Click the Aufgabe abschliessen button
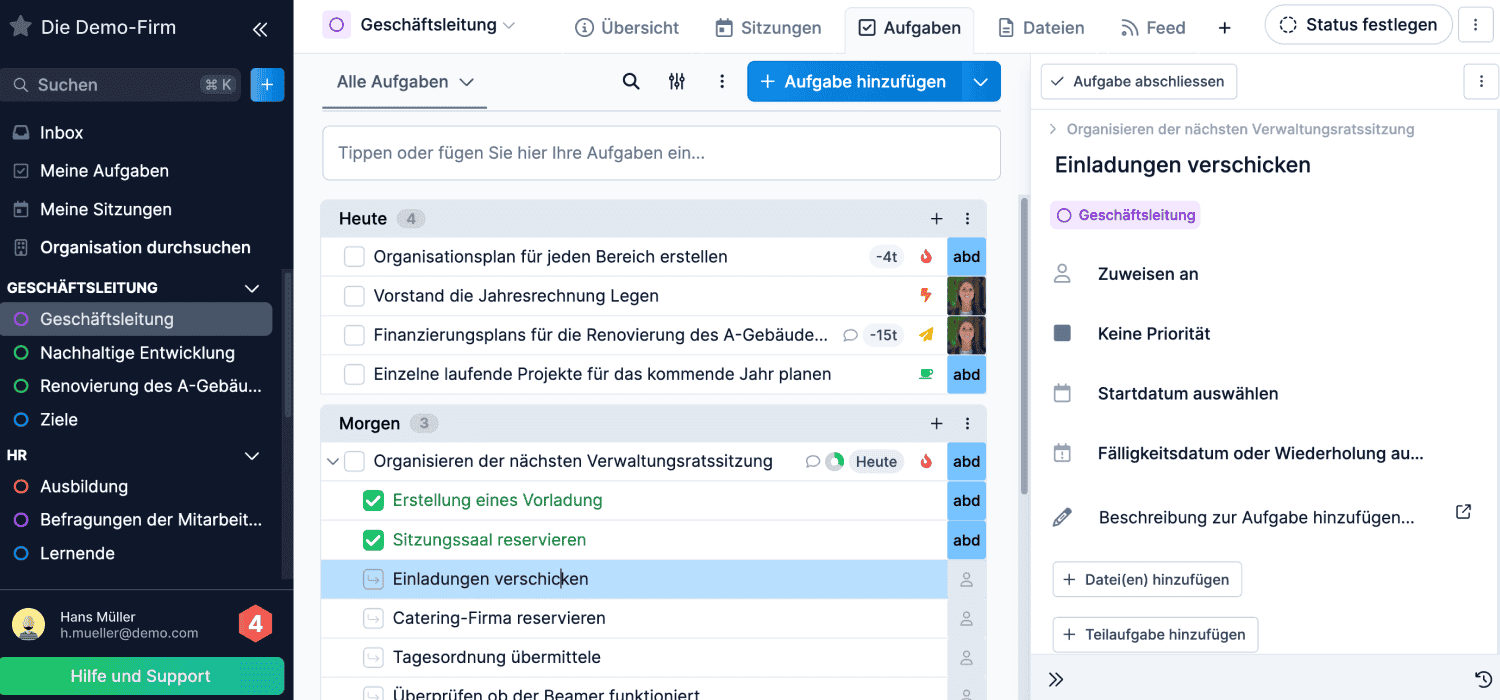The height and width of the screenshot is (700, 1500). 1138,82
